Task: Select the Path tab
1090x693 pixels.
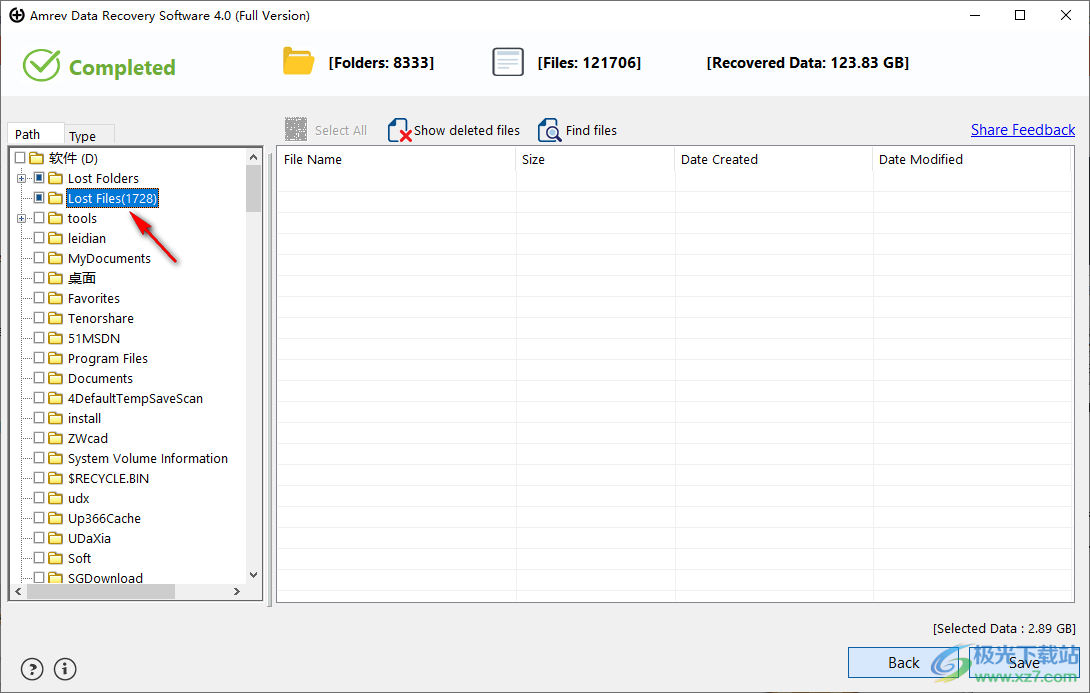Action: pos(29,135)
